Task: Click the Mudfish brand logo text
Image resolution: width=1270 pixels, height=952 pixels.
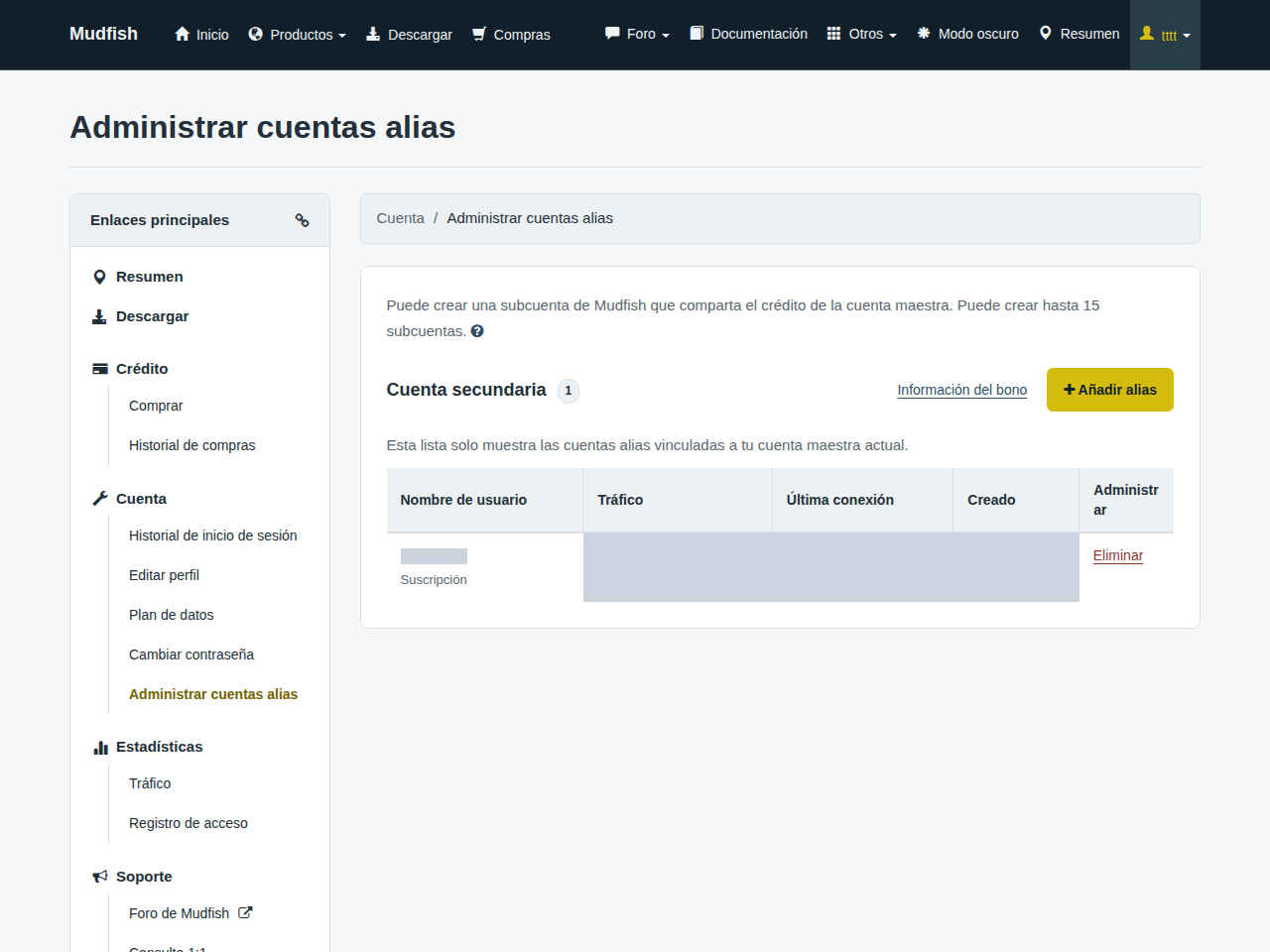Action: pyautogui.click(x=103, y=34)
